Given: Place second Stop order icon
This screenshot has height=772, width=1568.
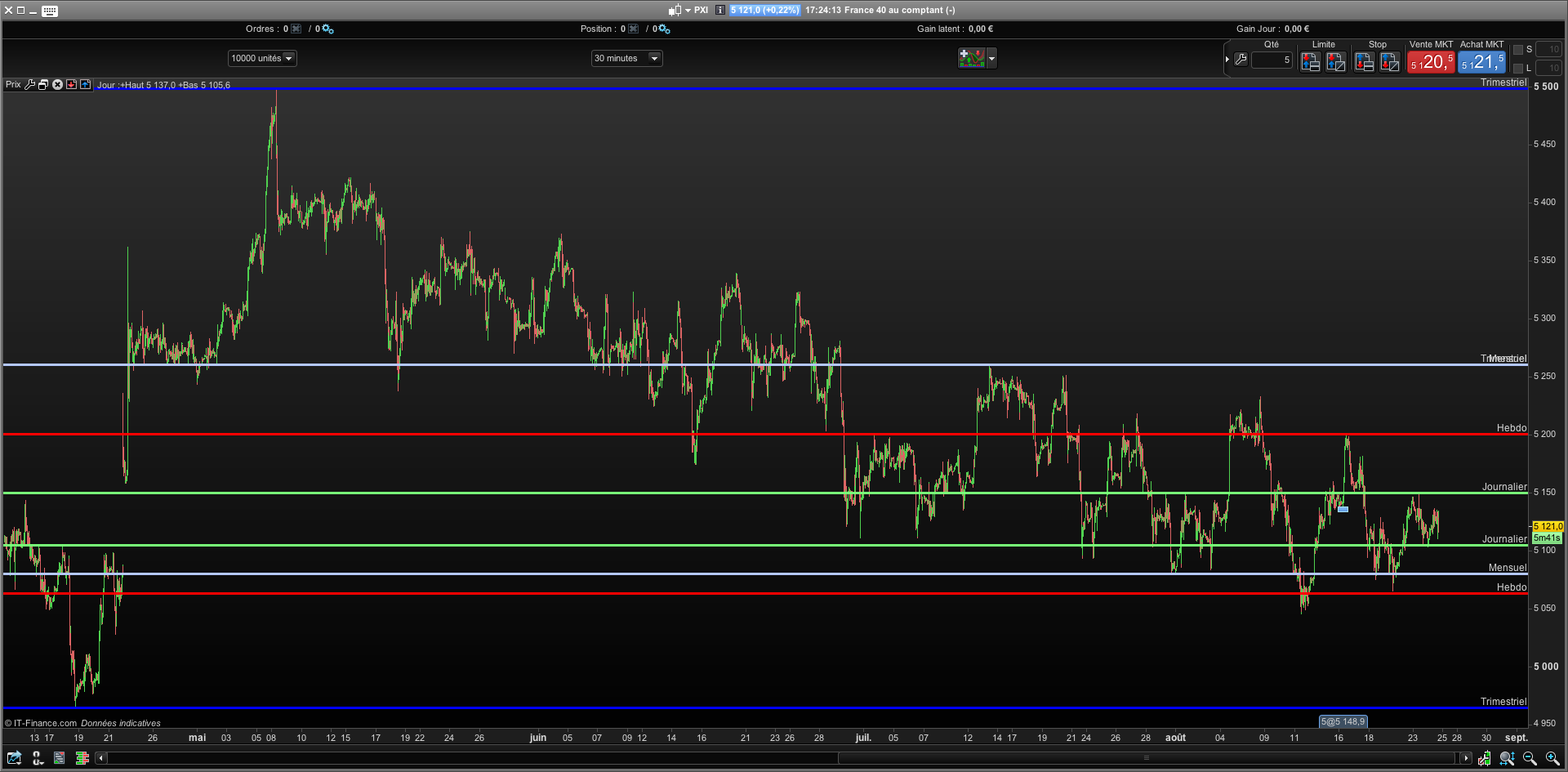Looking at the screenshot, I should coord(1390,61).
